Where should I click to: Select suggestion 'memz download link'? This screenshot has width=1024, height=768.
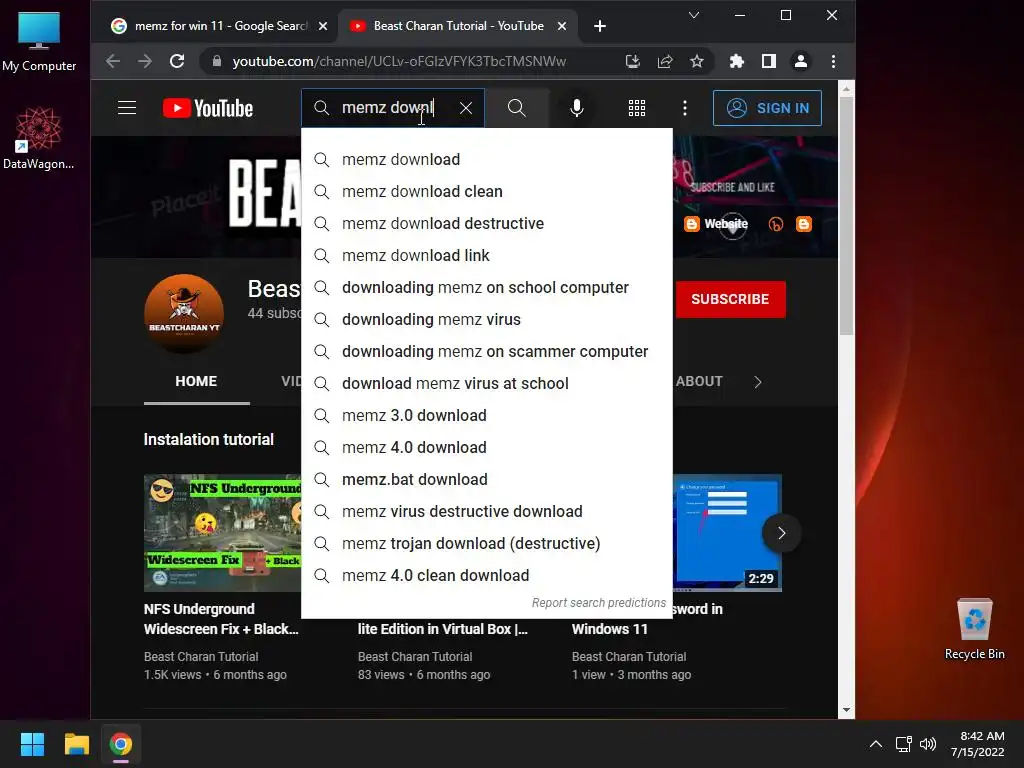point(487,255)
